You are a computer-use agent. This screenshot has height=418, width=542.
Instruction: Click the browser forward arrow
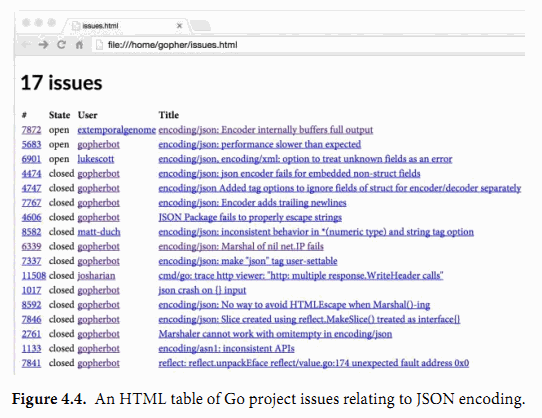tap(43, 45)
